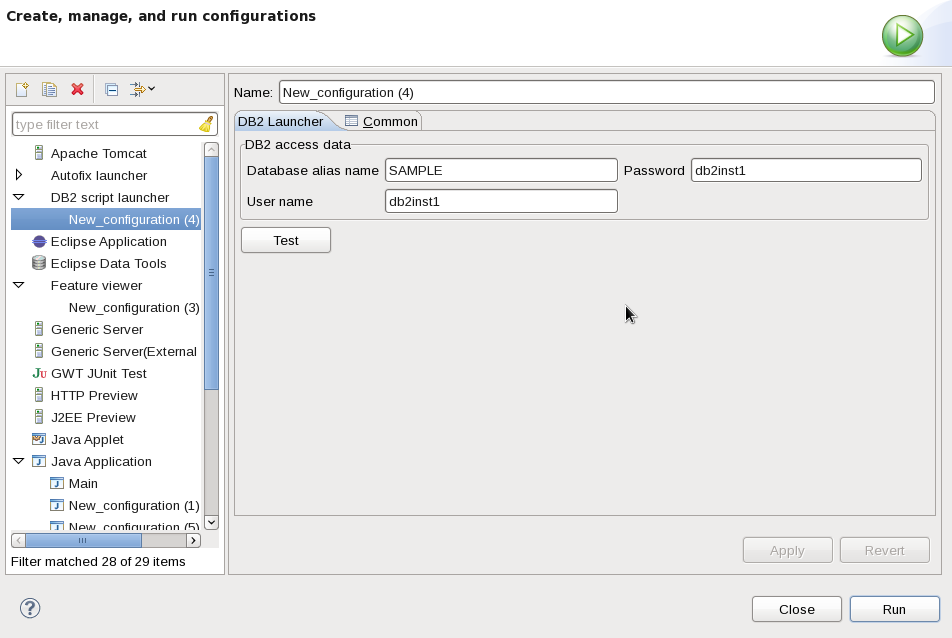
Task: Collapse the DB2 script launcher node
Action: click(18, 197)
